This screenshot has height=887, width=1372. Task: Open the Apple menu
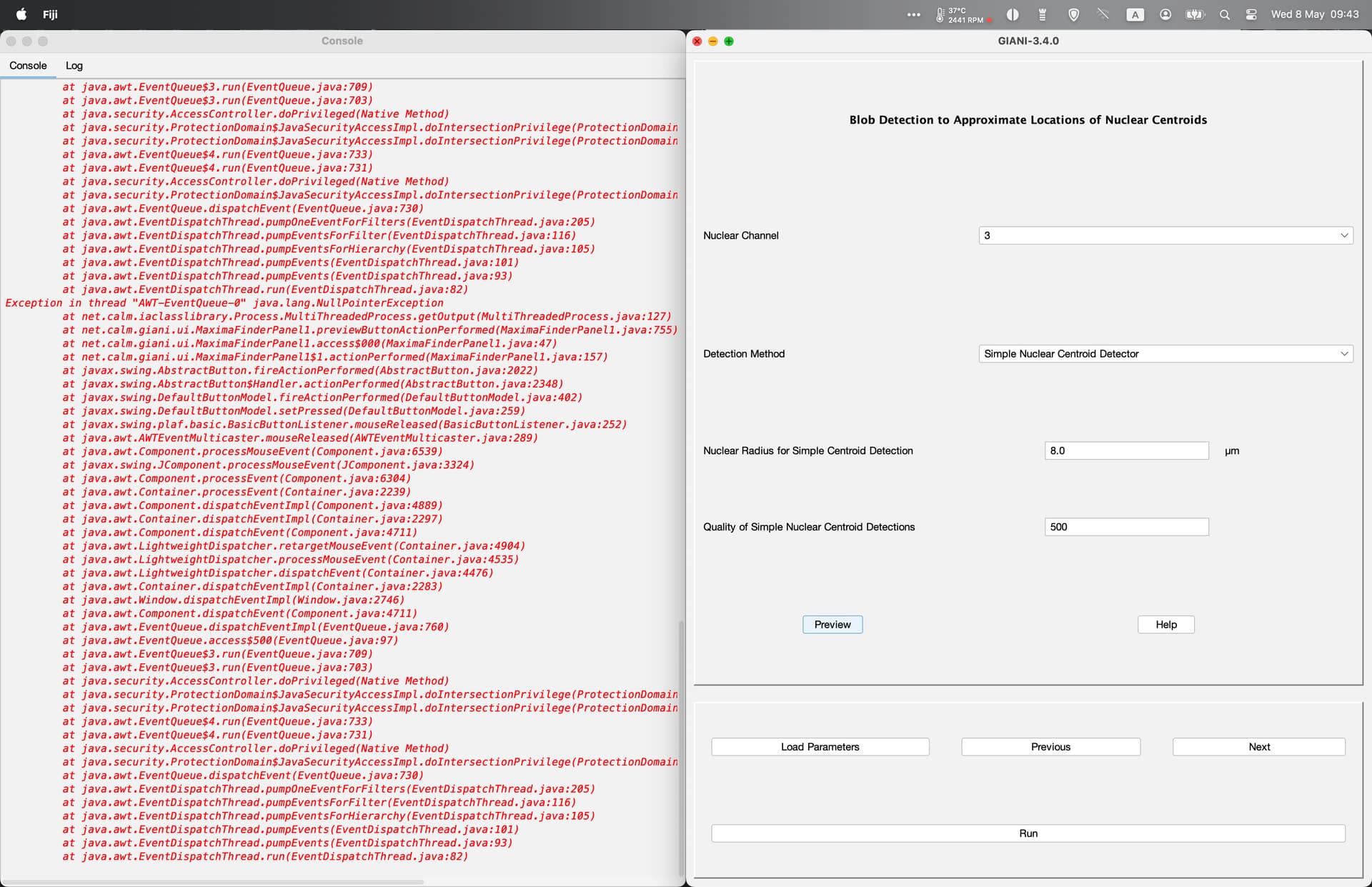tap(21, 14)
